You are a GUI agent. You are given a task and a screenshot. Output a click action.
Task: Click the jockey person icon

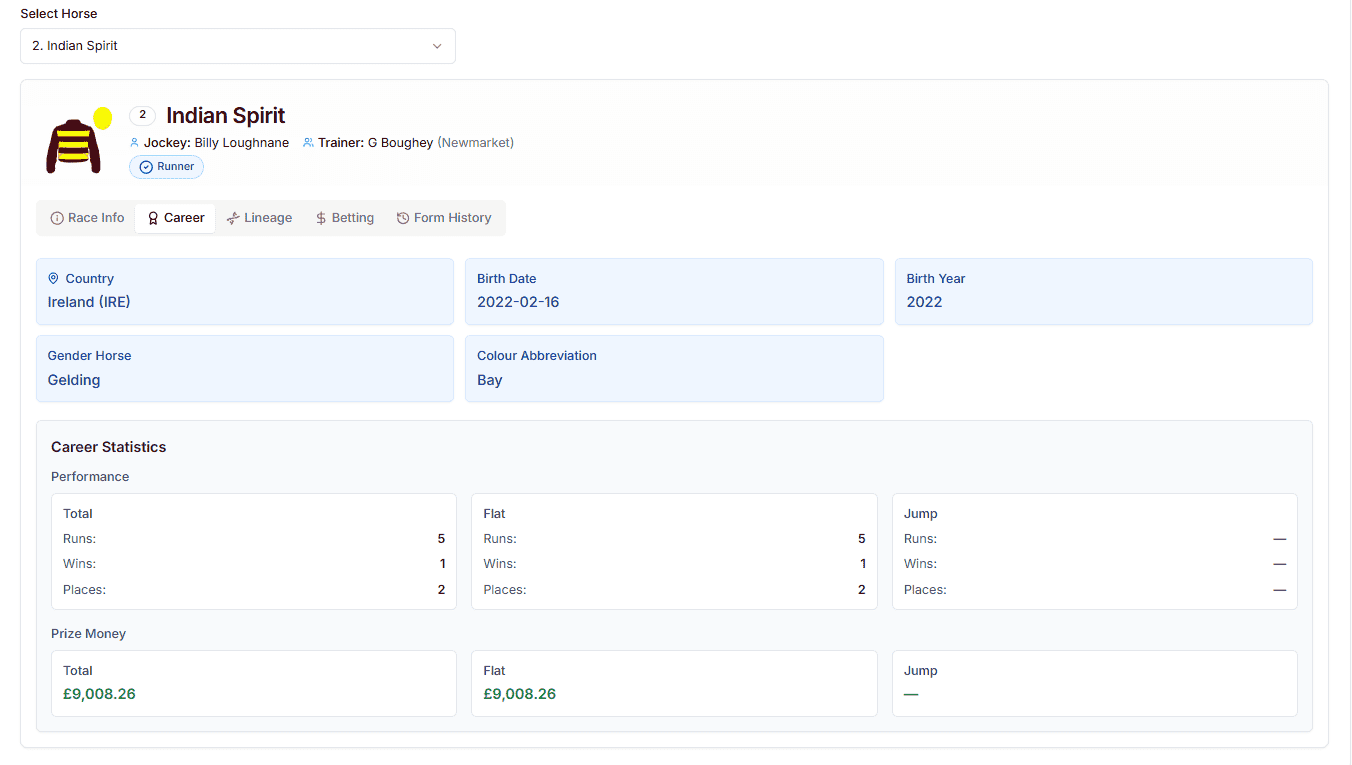(135, 143)
